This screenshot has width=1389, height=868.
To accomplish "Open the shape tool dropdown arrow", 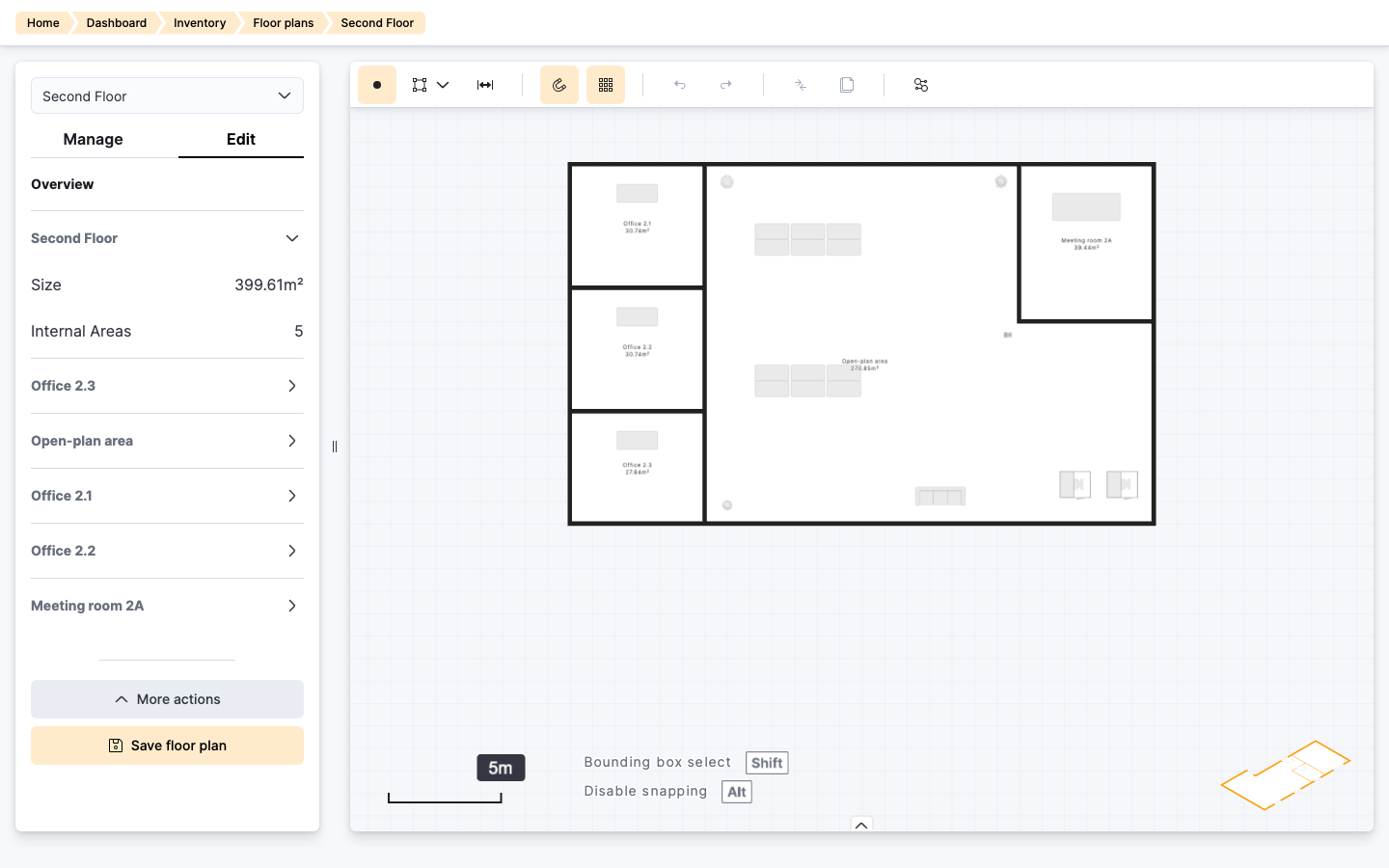I will (443, 85).
